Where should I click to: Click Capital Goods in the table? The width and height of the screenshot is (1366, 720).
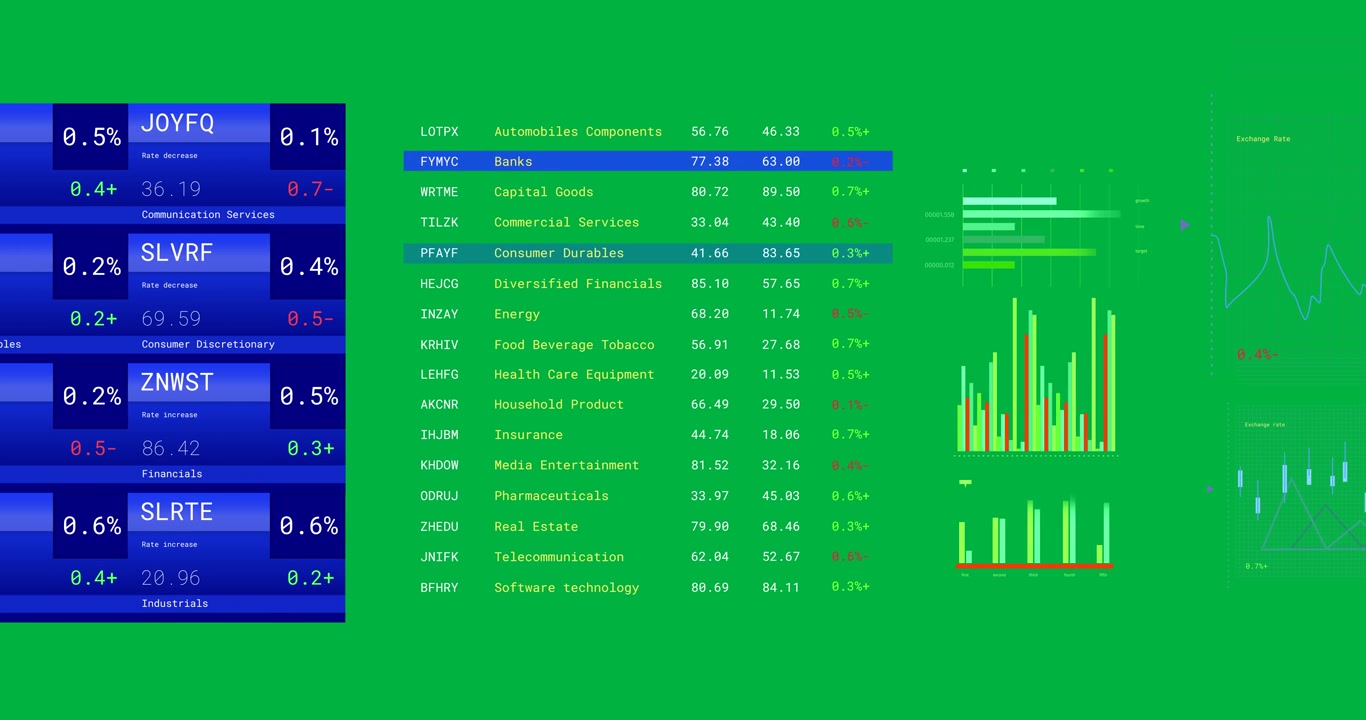(544, 192)
